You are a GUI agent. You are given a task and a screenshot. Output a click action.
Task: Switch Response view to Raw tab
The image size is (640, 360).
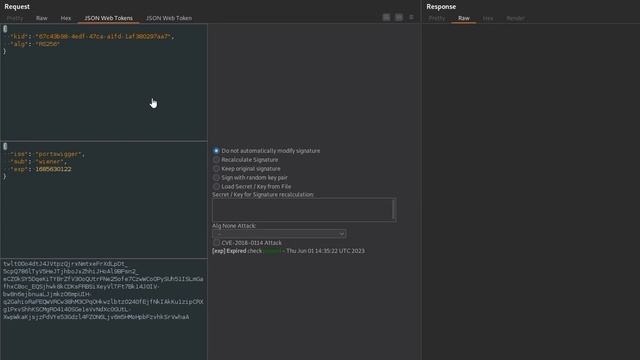[x=464, y=18]
